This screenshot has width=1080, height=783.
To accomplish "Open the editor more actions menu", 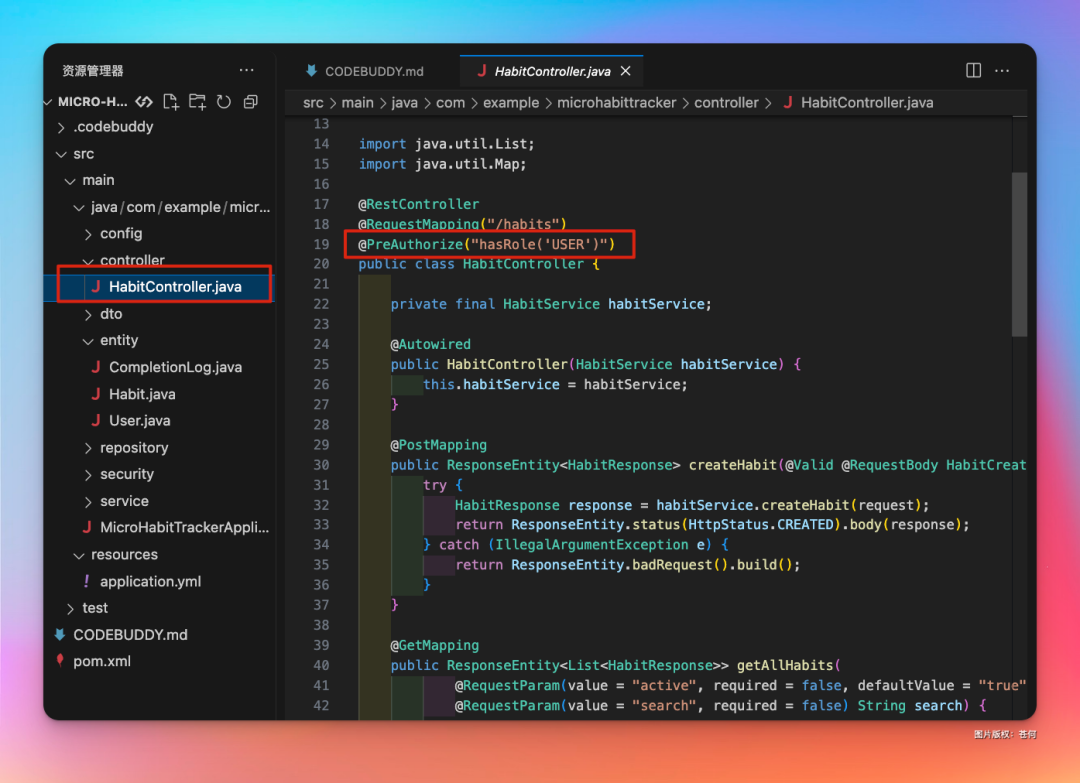I will (1002, 70).
